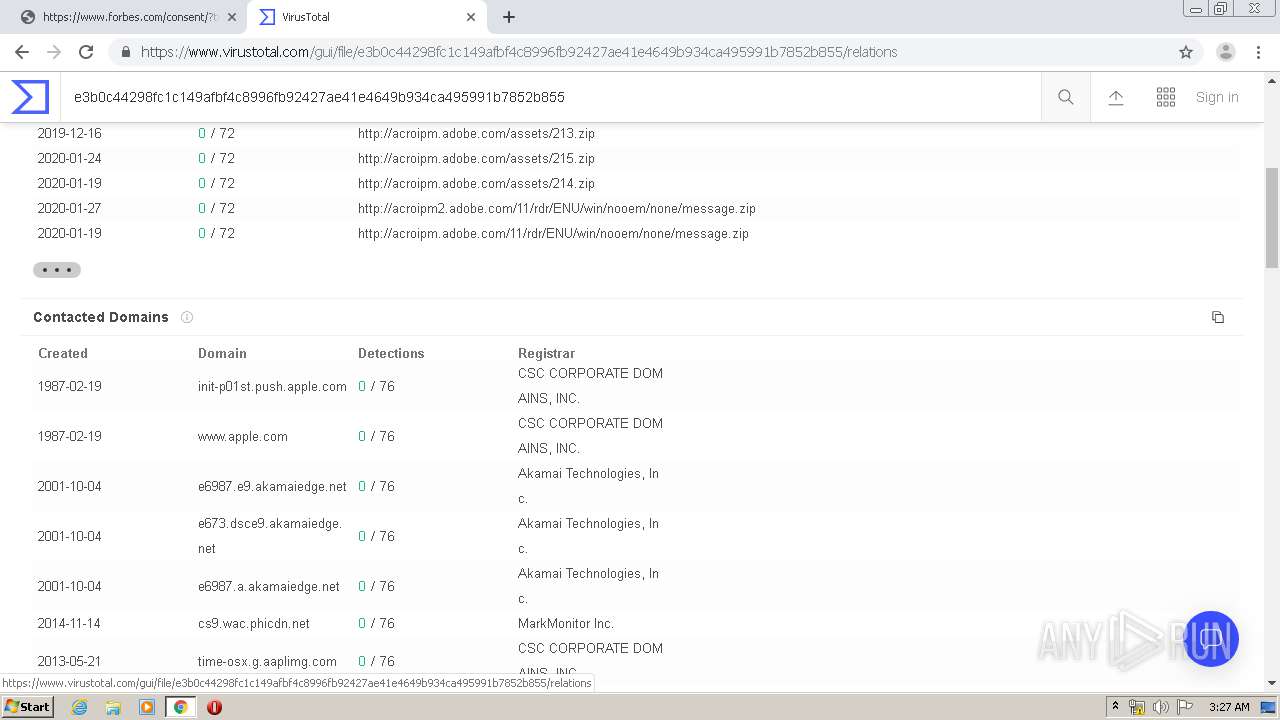
Task: Show hidden tray icons arrow
Action: coord(1115,707)
